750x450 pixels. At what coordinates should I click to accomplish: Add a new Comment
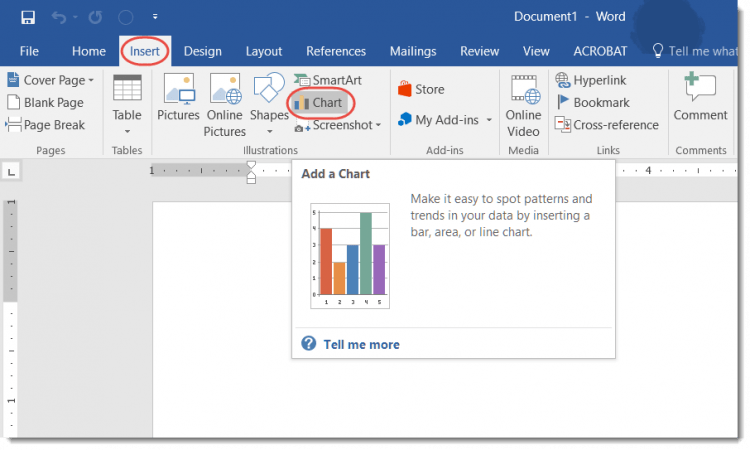700,97
